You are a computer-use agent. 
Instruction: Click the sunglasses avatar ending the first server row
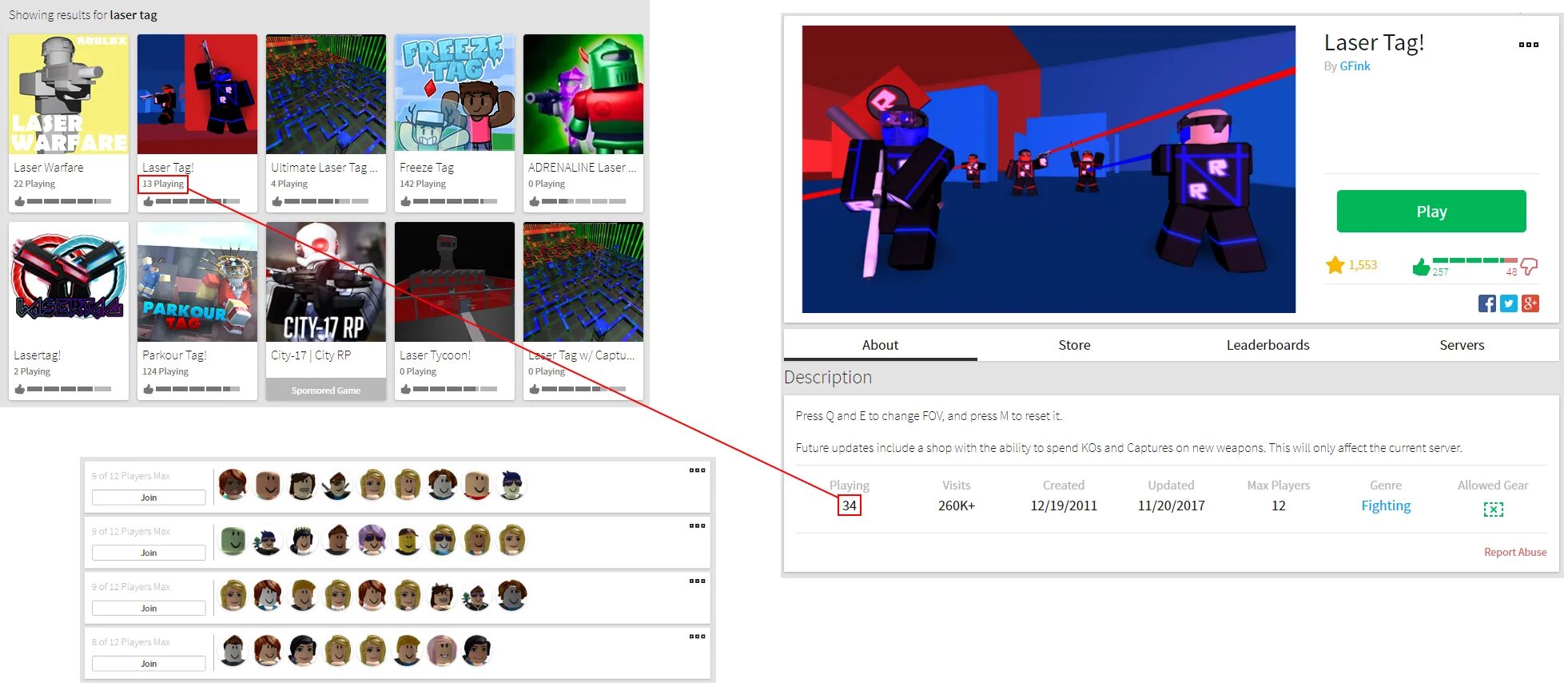[x=511, y=485]
